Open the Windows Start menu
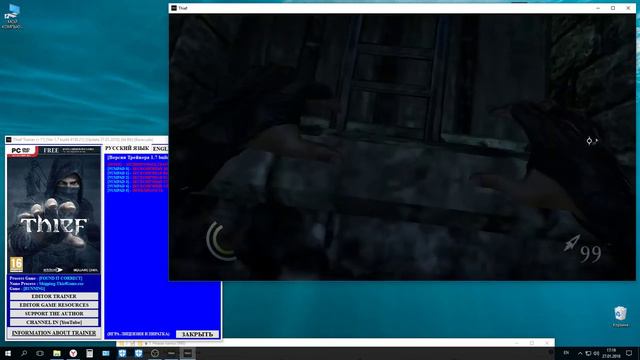Viewport: 640px width, 360px height. (8, 353)
